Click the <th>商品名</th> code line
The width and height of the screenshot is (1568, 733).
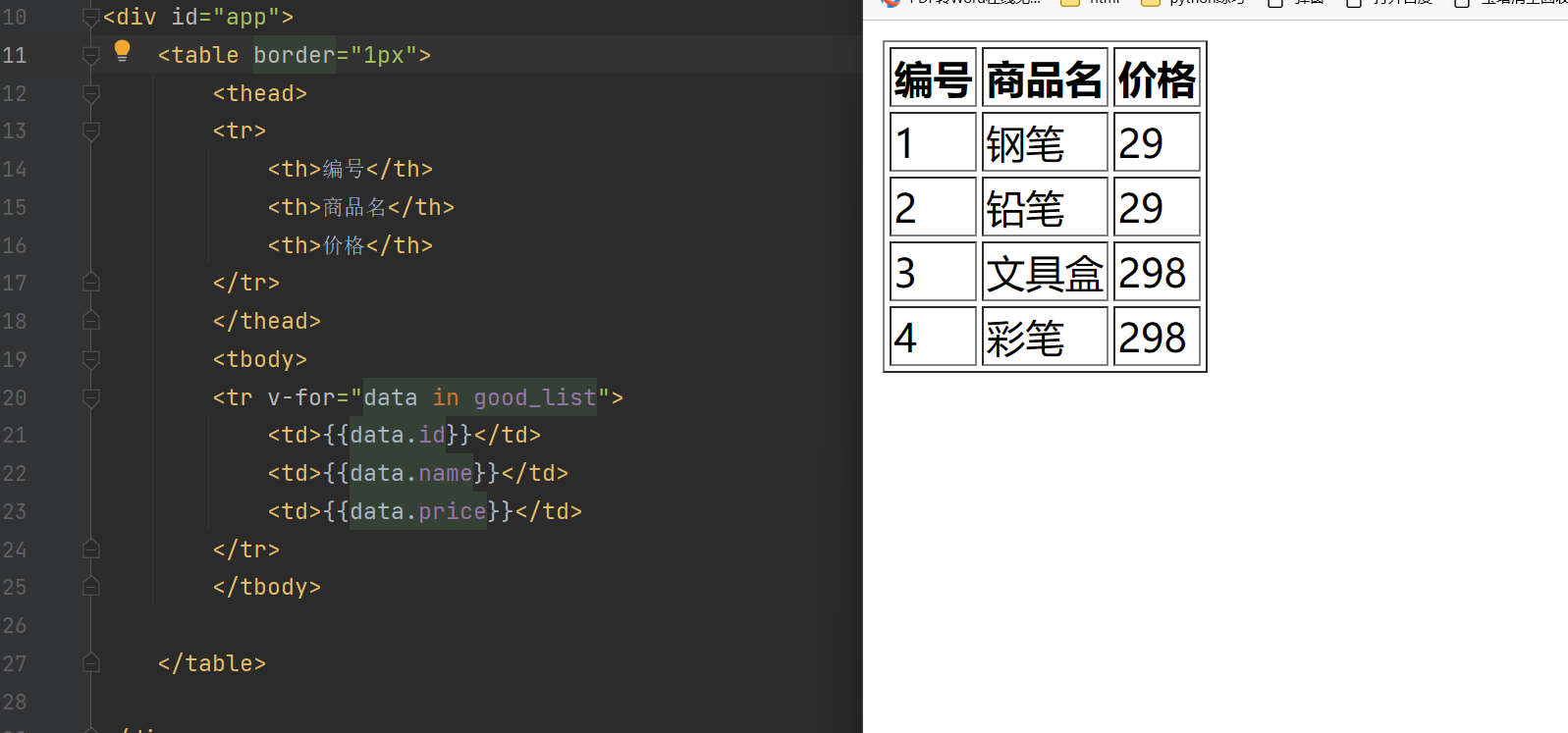click(x=361, y=207)
